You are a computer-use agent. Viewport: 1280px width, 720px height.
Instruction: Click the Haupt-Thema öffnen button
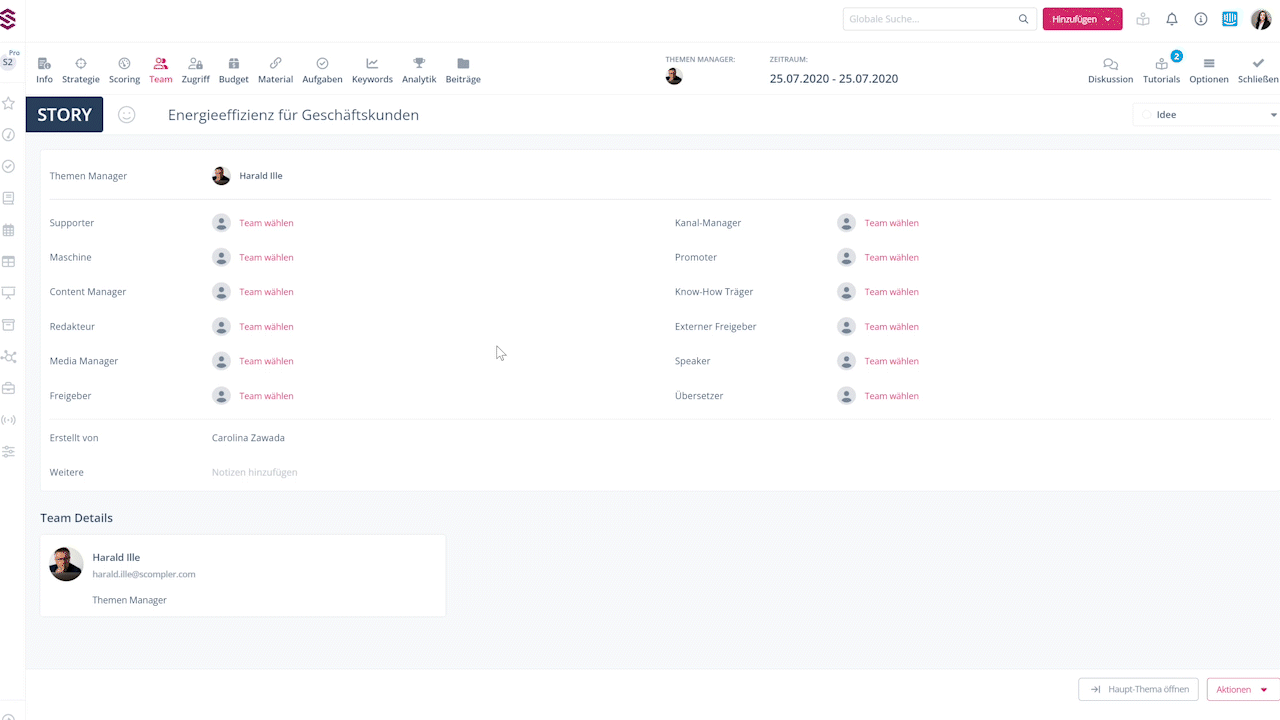click(1138, 689)
